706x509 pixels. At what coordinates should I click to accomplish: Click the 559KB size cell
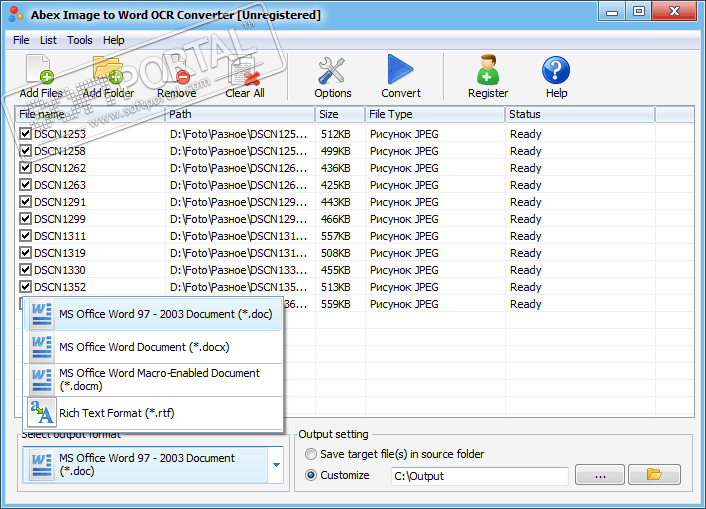[x=335, y=304]
